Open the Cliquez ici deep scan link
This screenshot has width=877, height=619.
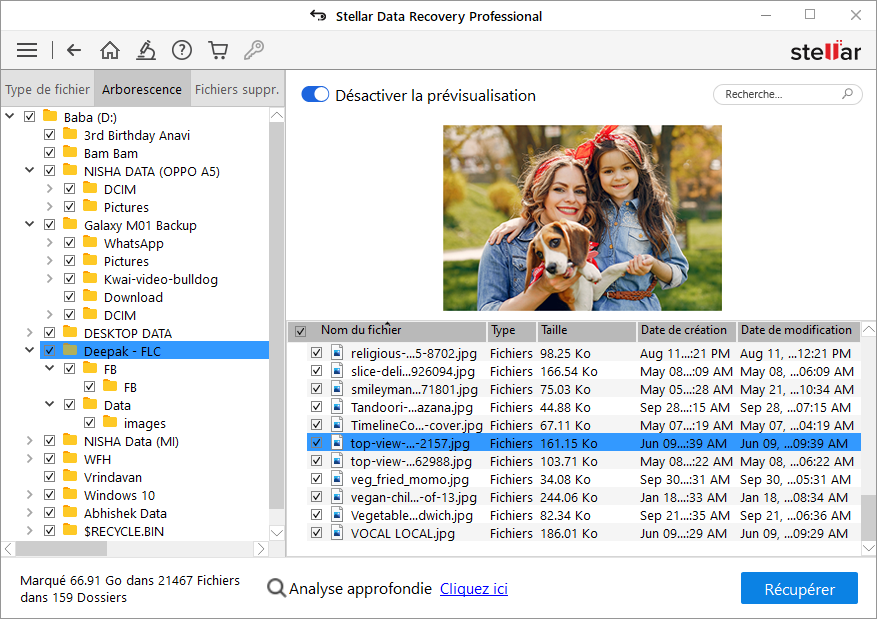coord(474,589)
